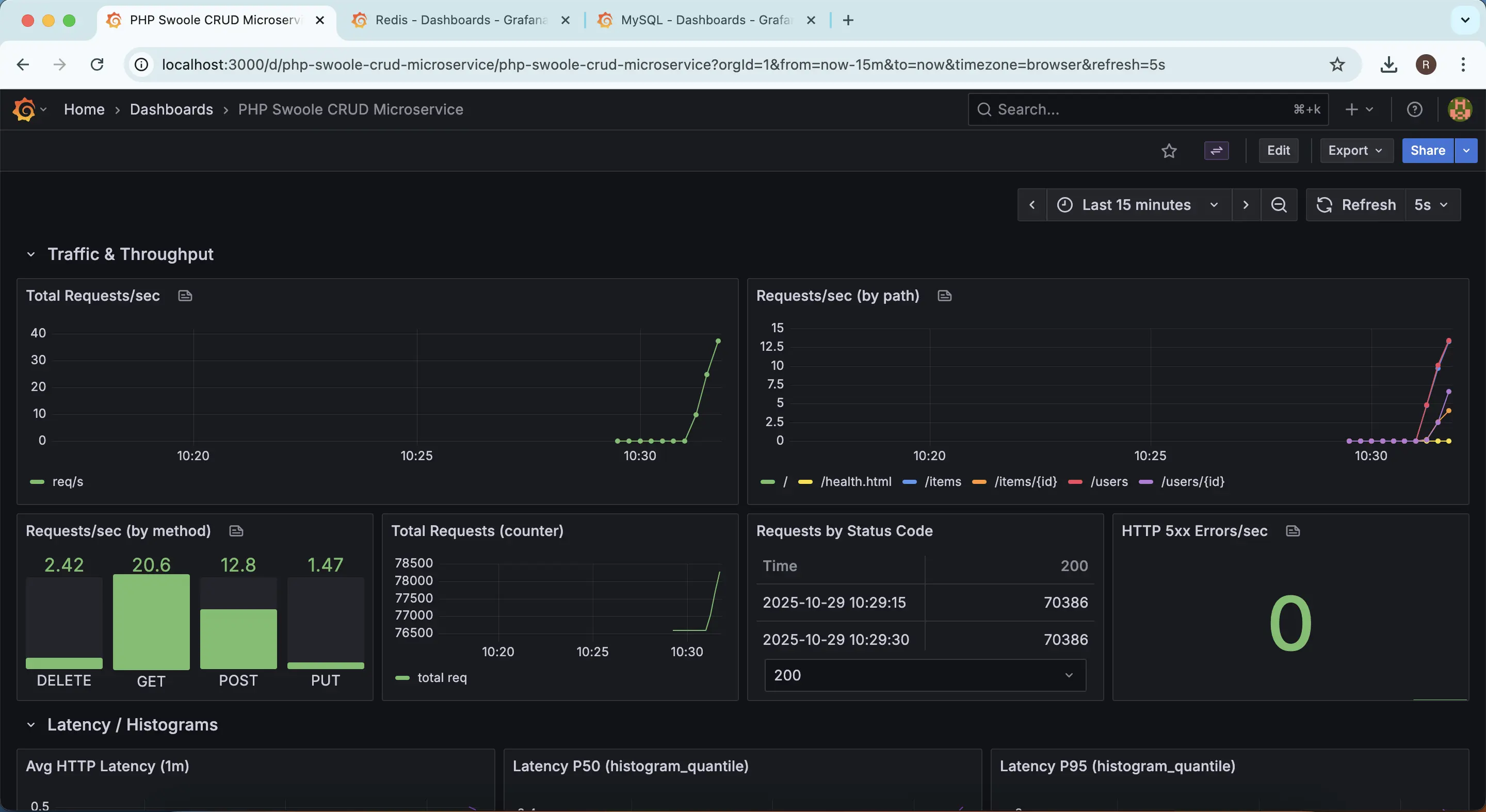Toggle the req/s legend on Total Requests/sec
1486x812 pixels.
[67, 482]
